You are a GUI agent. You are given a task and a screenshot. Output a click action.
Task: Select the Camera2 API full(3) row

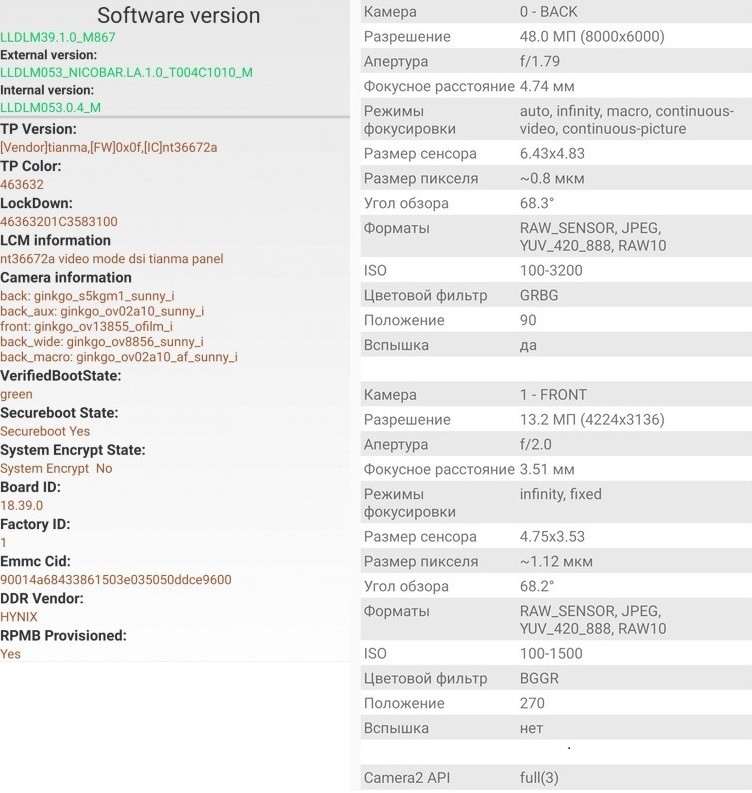click(x=555, y=777)
